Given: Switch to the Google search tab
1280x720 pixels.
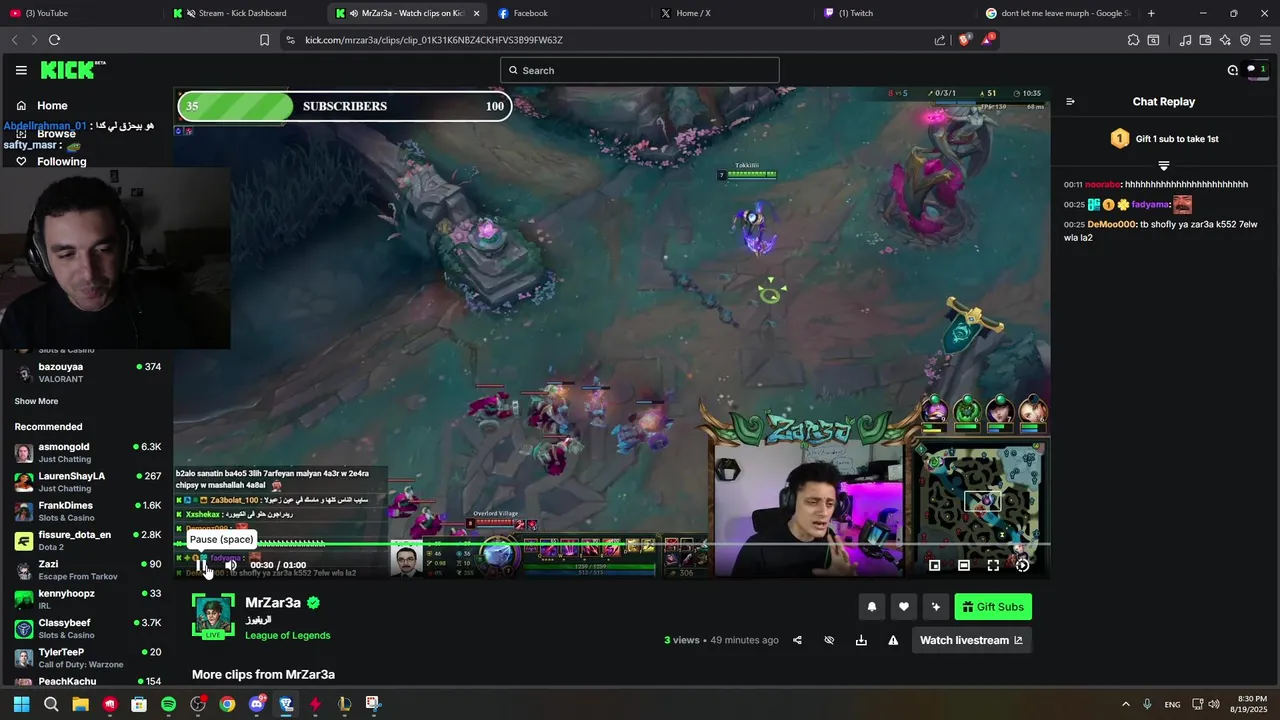Looking at the screenshot, I should [1059, 13].
